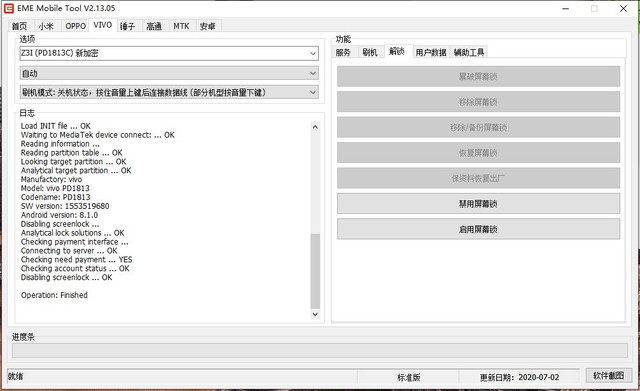Click the topmost greyed-out screen lock button

pyautogui.click(x=478, y=76)
